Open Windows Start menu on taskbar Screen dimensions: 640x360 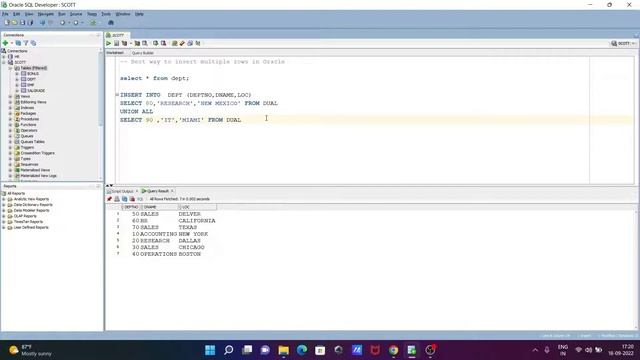tap(210, 350)
